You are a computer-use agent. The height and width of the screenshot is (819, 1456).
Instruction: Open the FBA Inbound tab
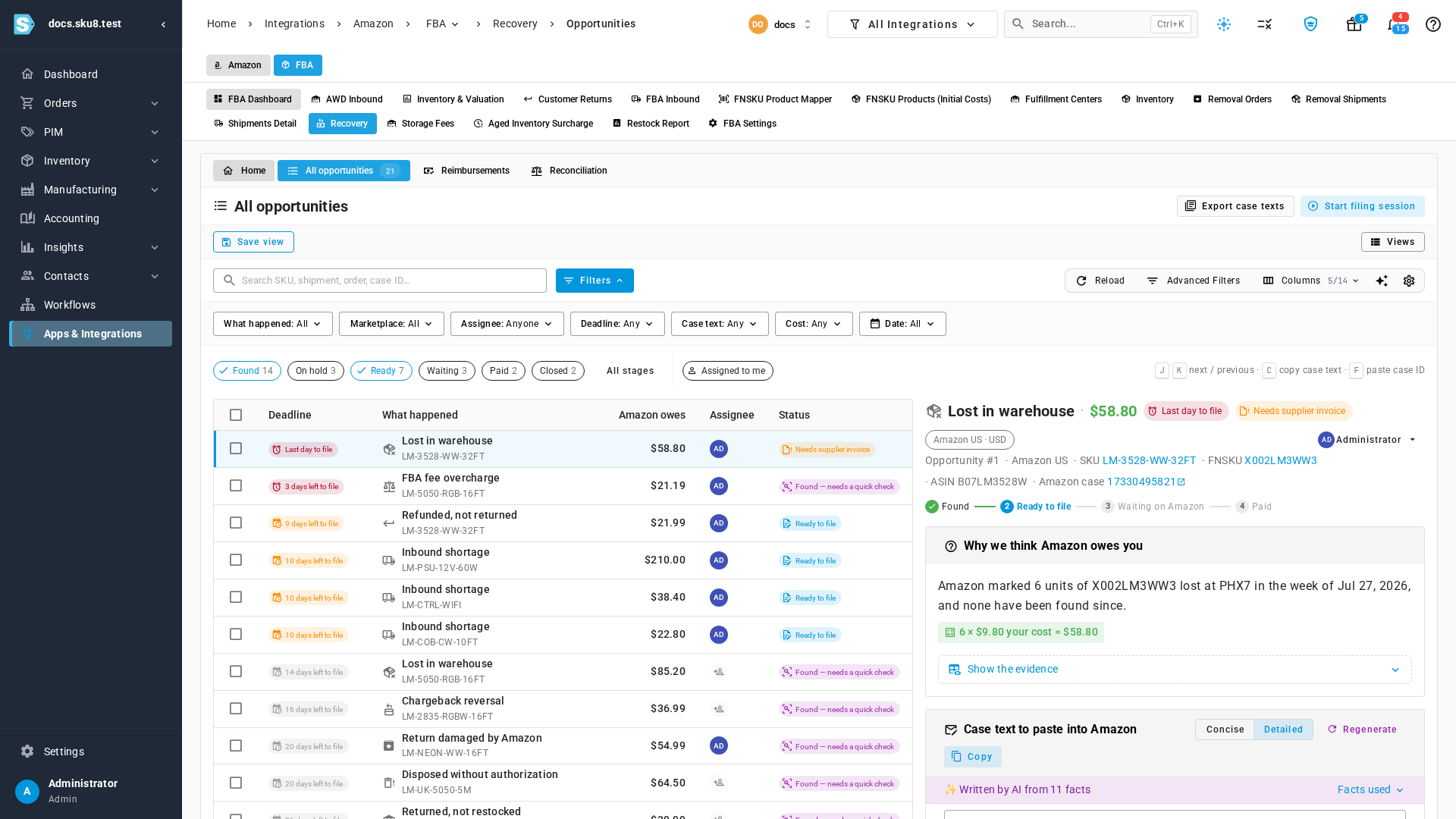pyautogui.click(x=665, y=99)
